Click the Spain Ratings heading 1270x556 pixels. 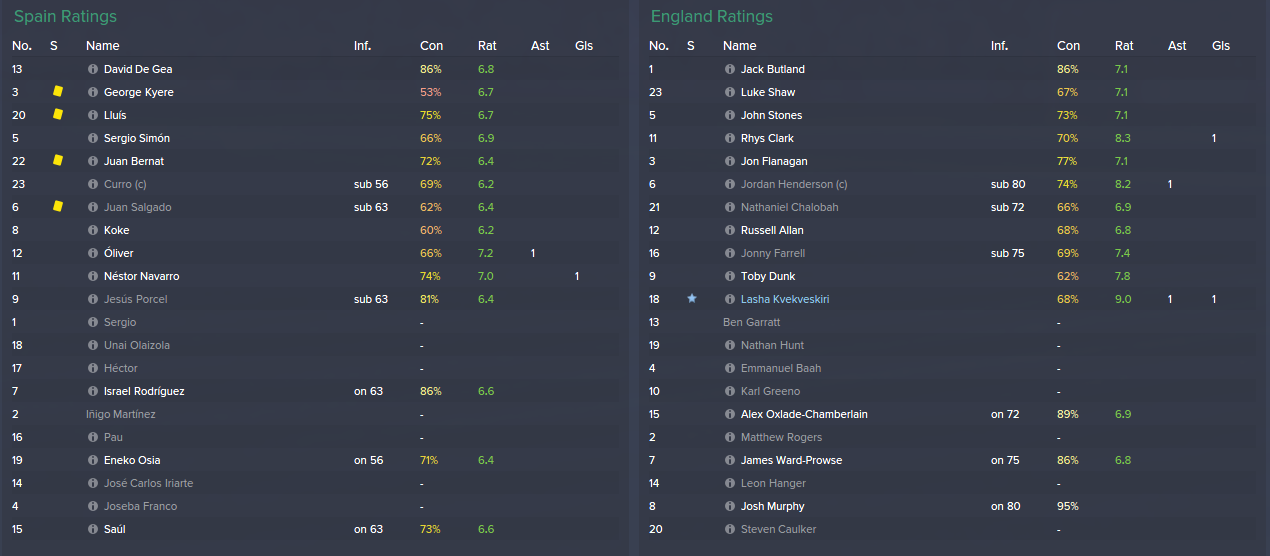[x=65, y=17]
